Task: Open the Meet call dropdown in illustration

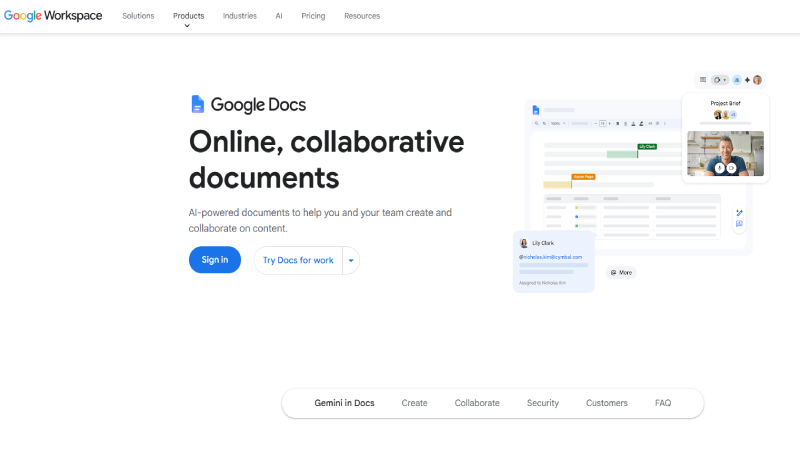Action: [x=720, y=80]
